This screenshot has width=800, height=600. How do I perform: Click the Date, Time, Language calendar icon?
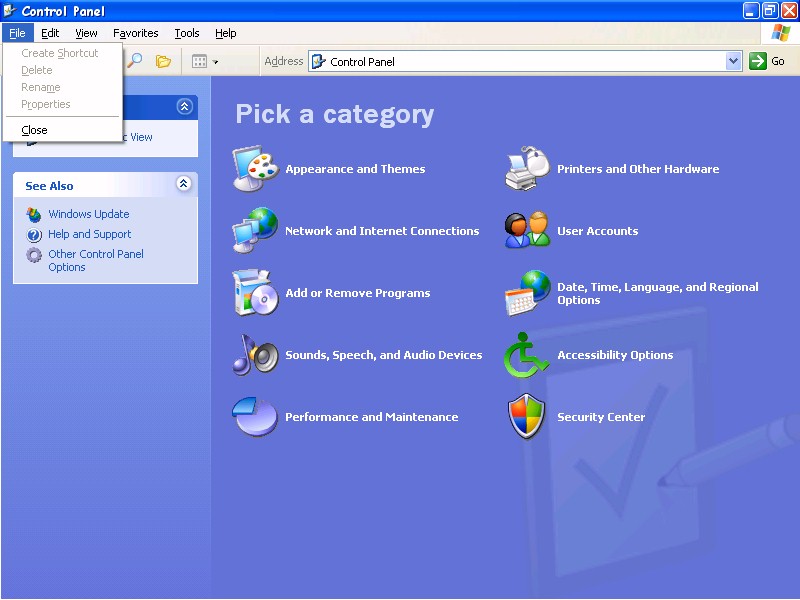coord(528,293)
